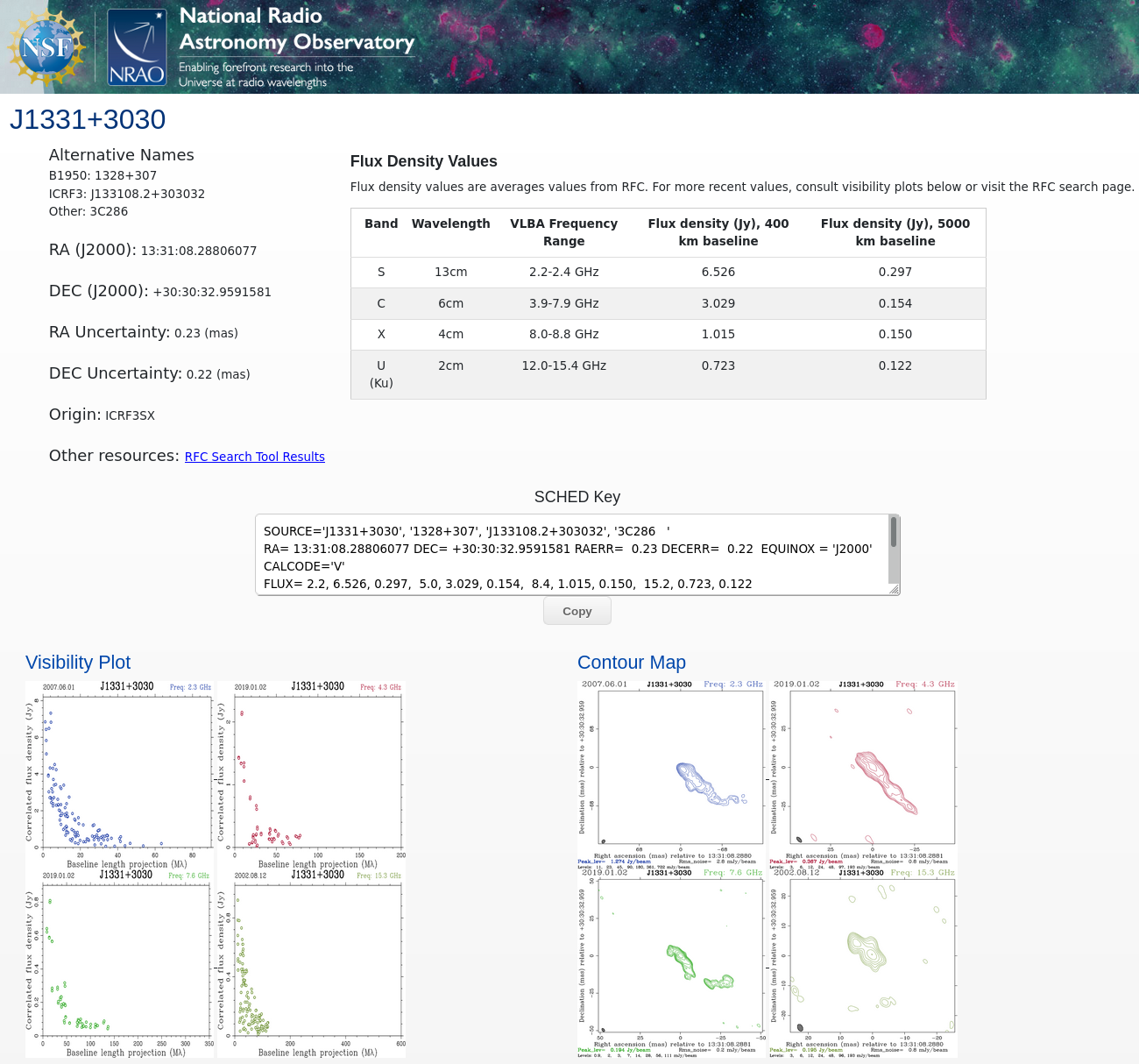The image size is (1139, 1064).
Task: Grab the SCHED Key textarea resize handle
Action: point(894,590)
